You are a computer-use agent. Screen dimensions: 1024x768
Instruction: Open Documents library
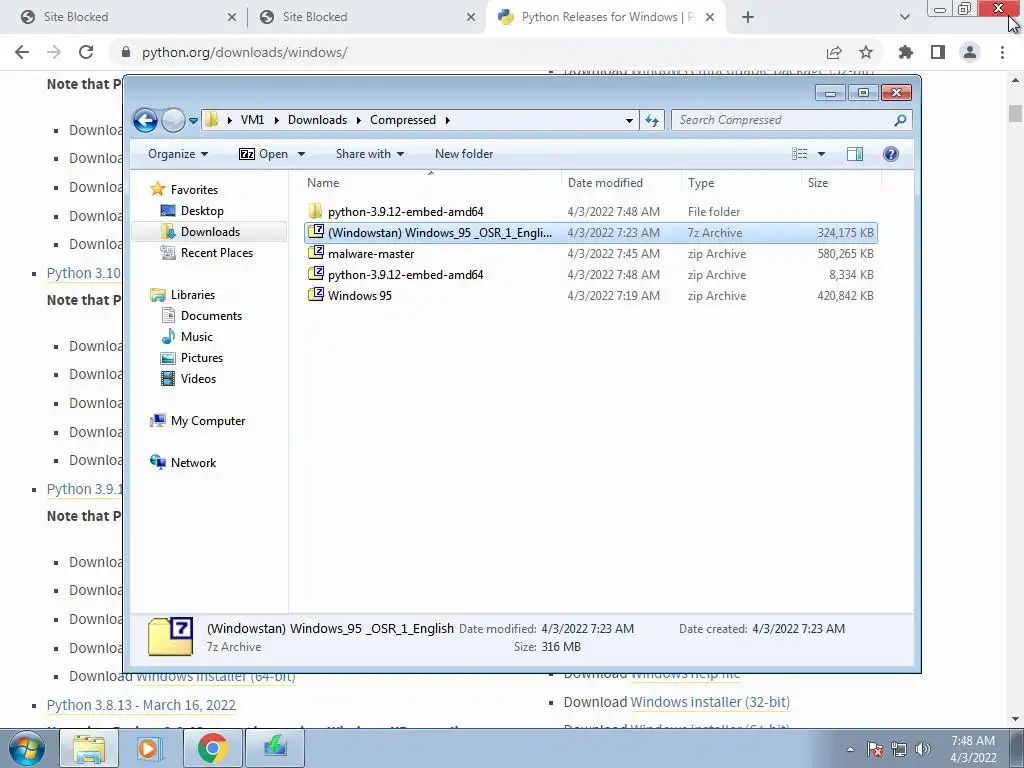[211, 315]
